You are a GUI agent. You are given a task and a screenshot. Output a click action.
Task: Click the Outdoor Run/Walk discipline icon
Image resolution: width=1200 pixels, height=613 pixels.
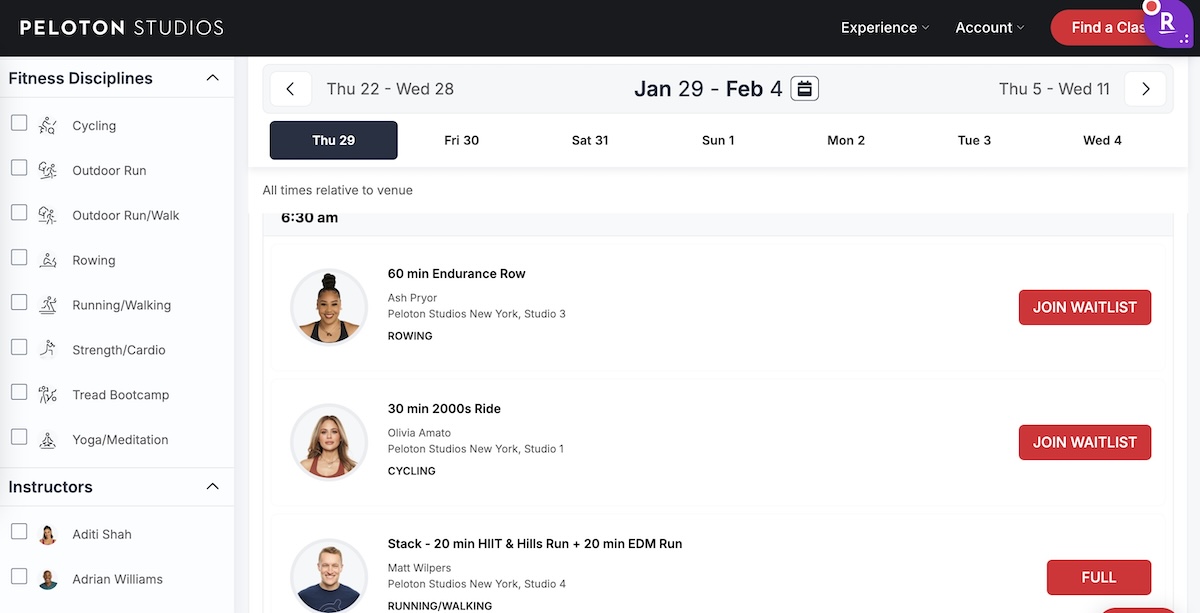pyautogui.click(x=47, y=215)
